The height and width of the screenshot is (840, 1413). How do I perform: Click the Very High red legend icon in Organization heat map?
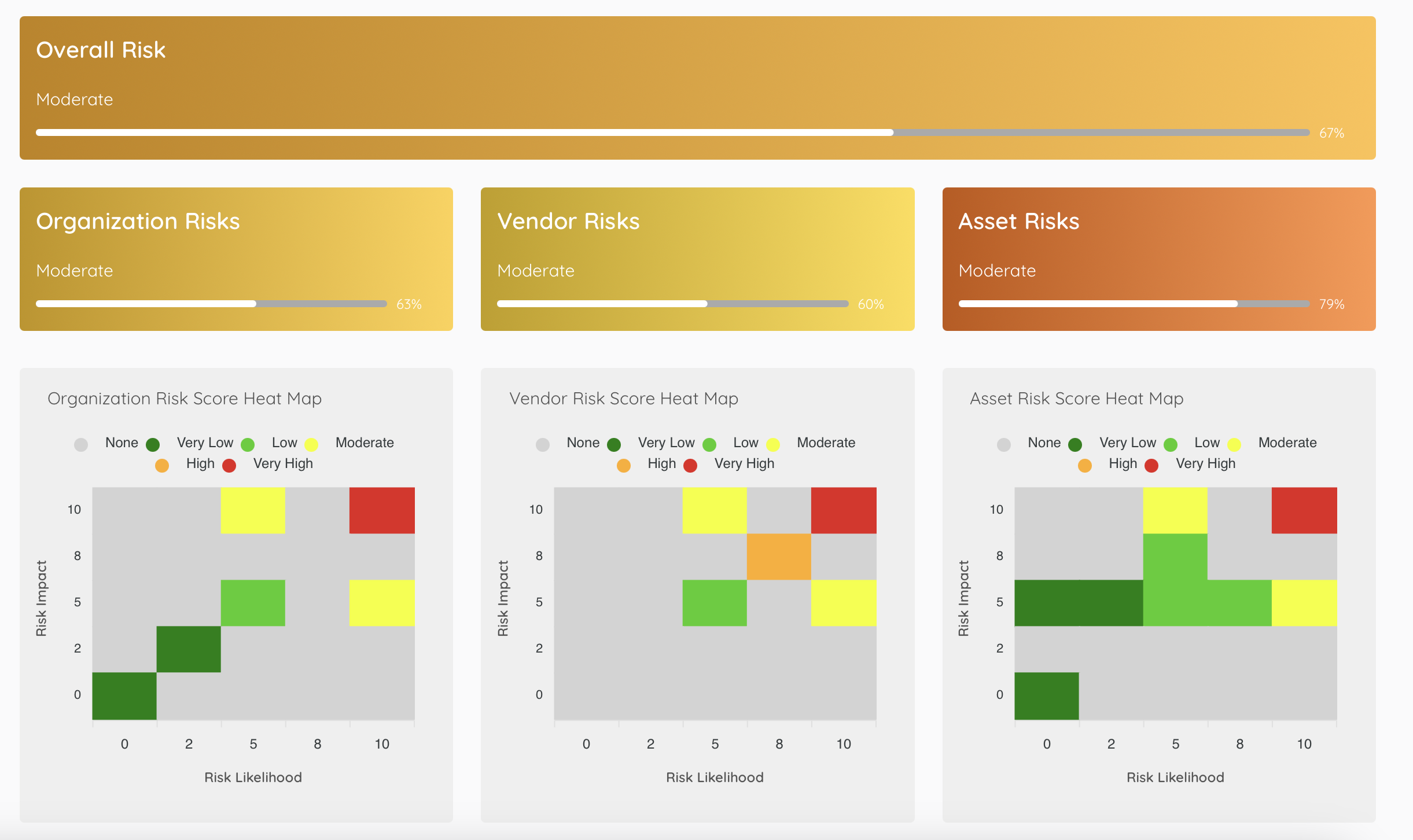(229, 465)
